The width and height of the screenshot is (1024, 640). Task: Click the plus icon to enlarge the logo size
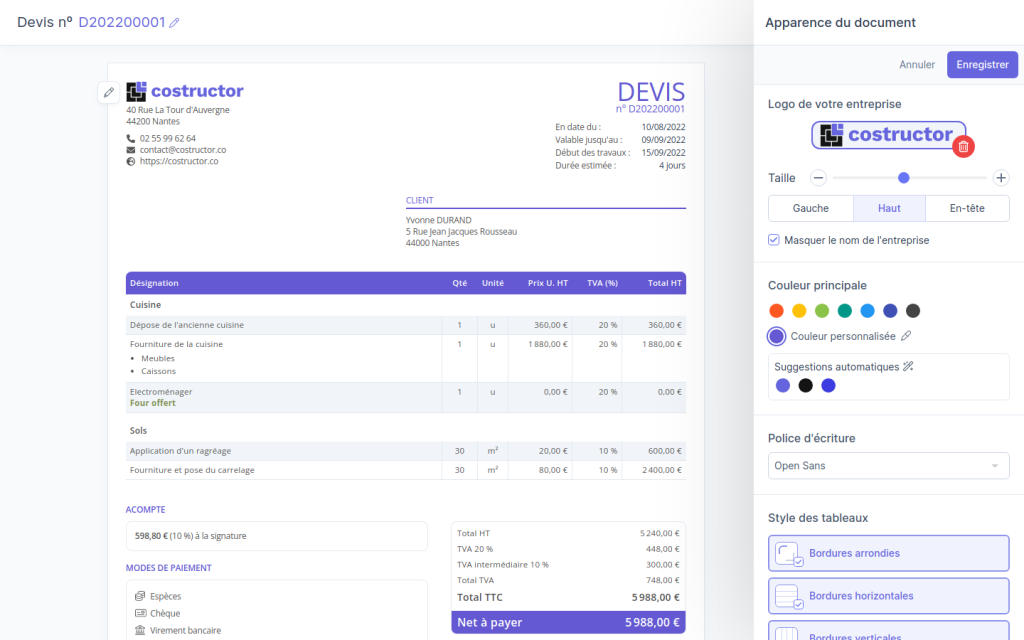[1000, 177]
